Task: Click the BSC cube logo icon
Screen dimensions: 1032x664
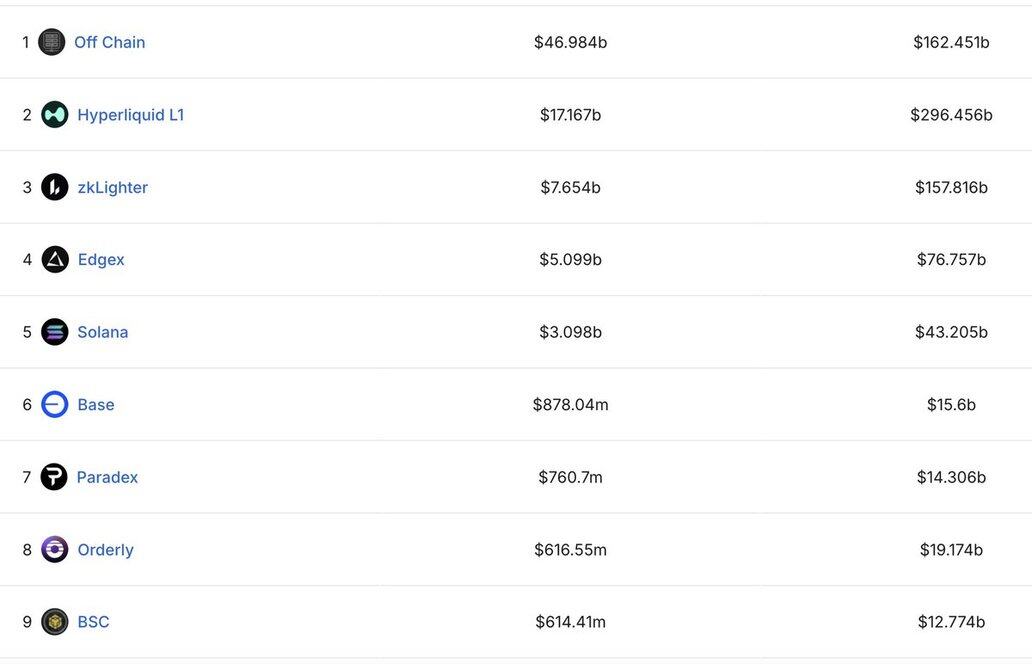Action: [x=55, y=621]
